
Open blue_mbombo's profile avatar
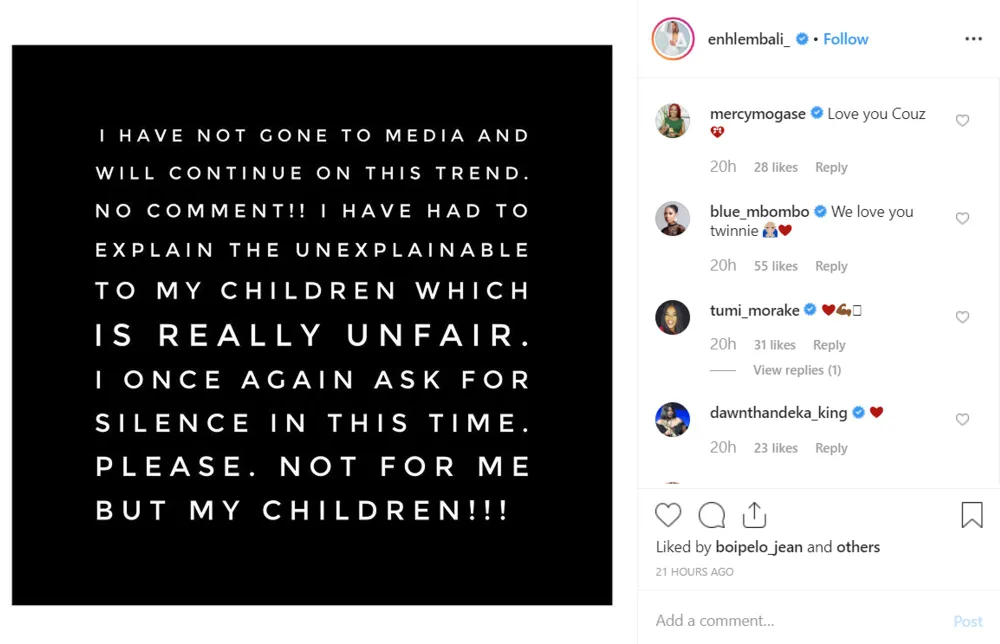(673, 219)
